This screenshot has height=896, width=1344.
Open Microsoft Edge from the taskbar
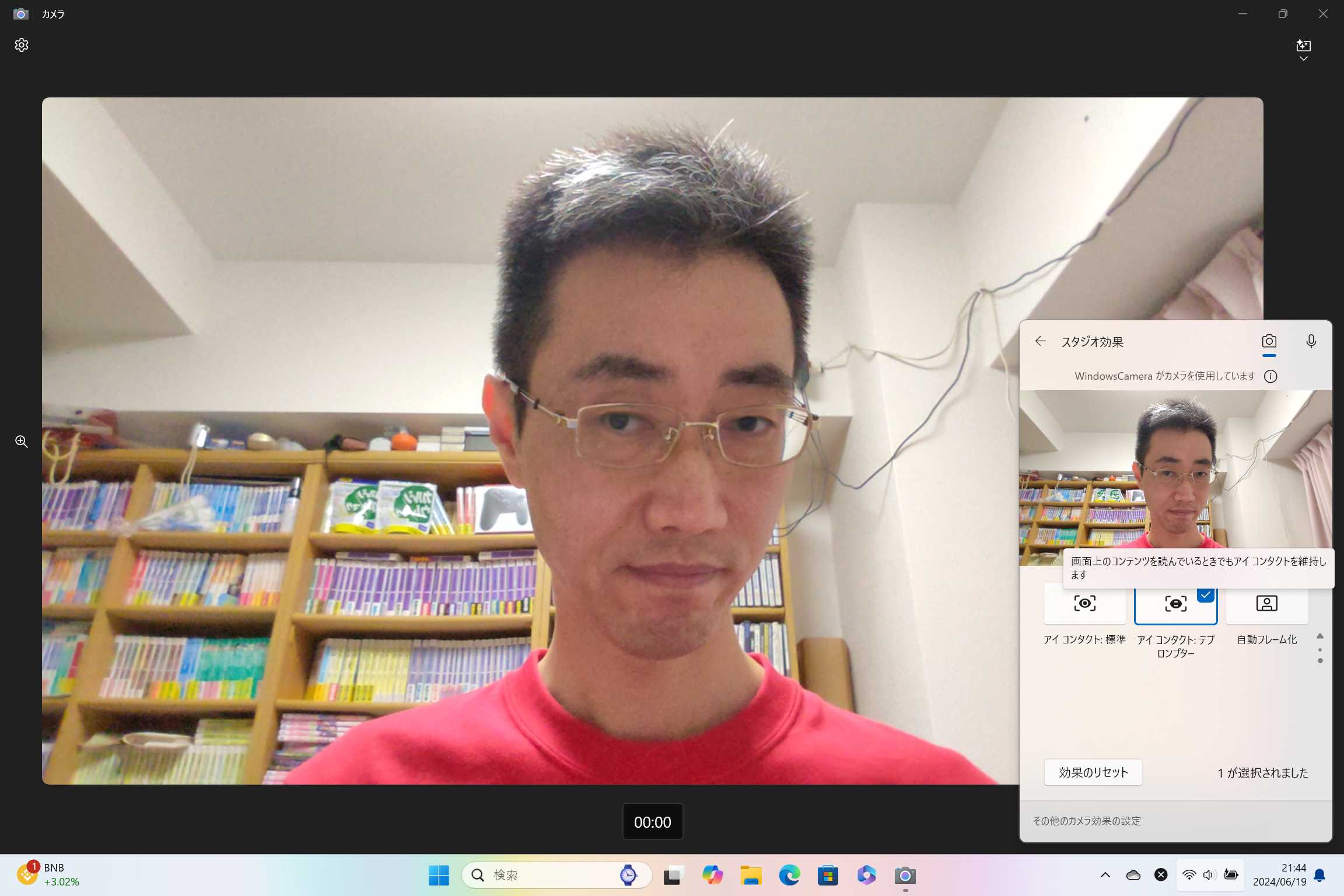[x=789, y=875]
